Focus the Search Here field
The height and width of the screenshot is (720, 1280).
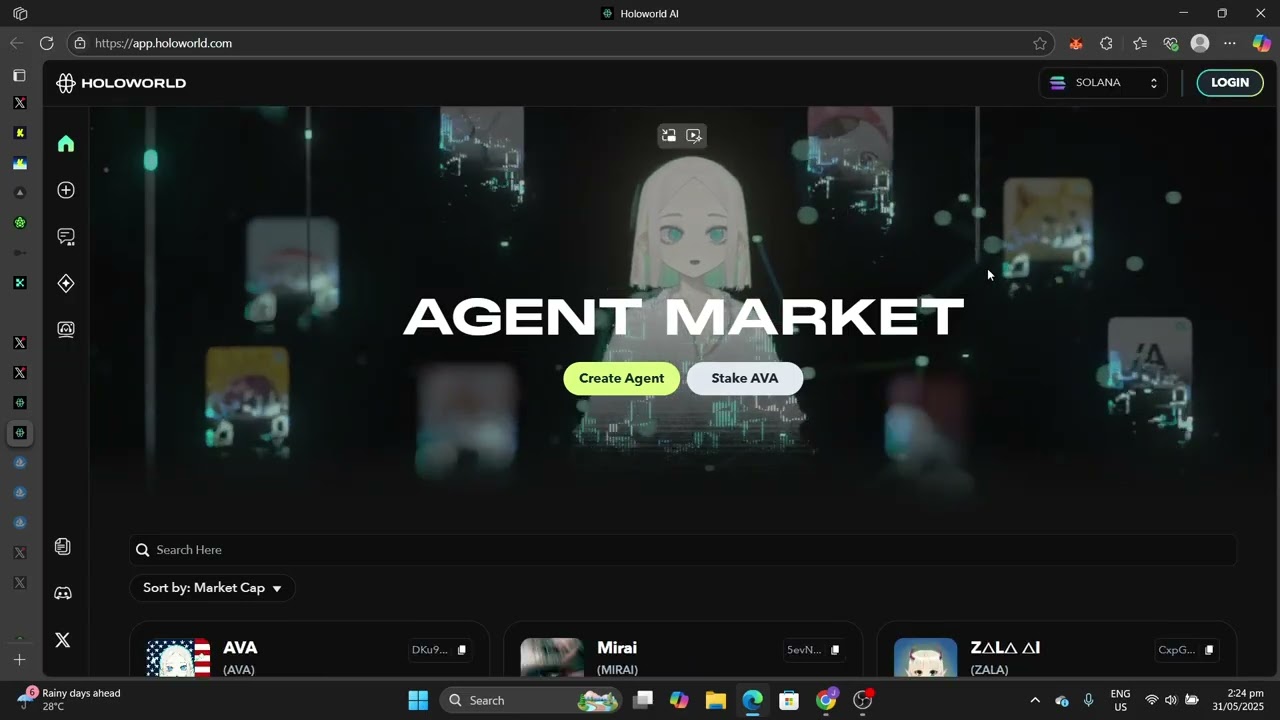(683, 550)
